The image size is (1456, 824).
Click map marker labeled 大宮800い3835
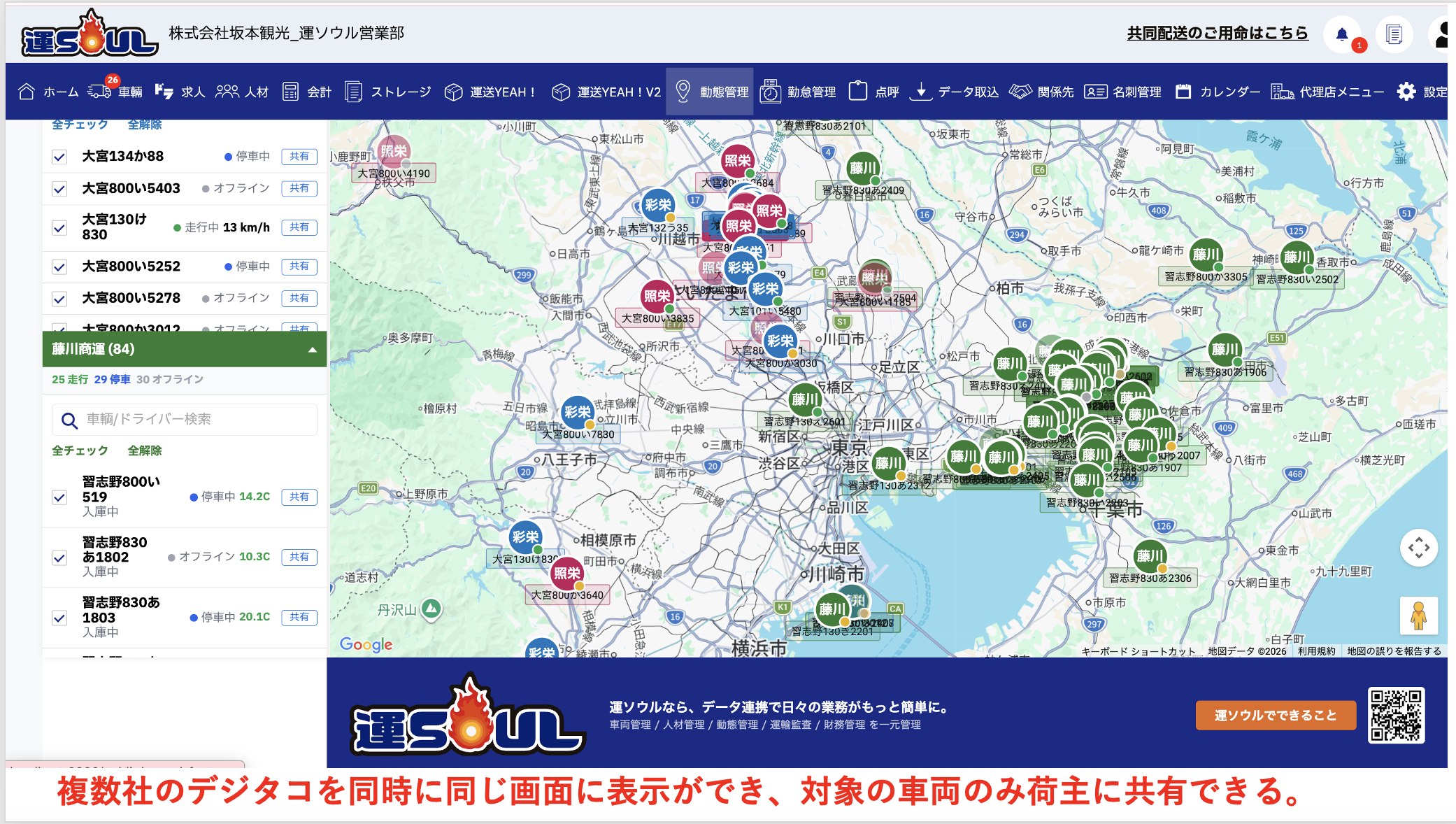click(x=657, y=297)
